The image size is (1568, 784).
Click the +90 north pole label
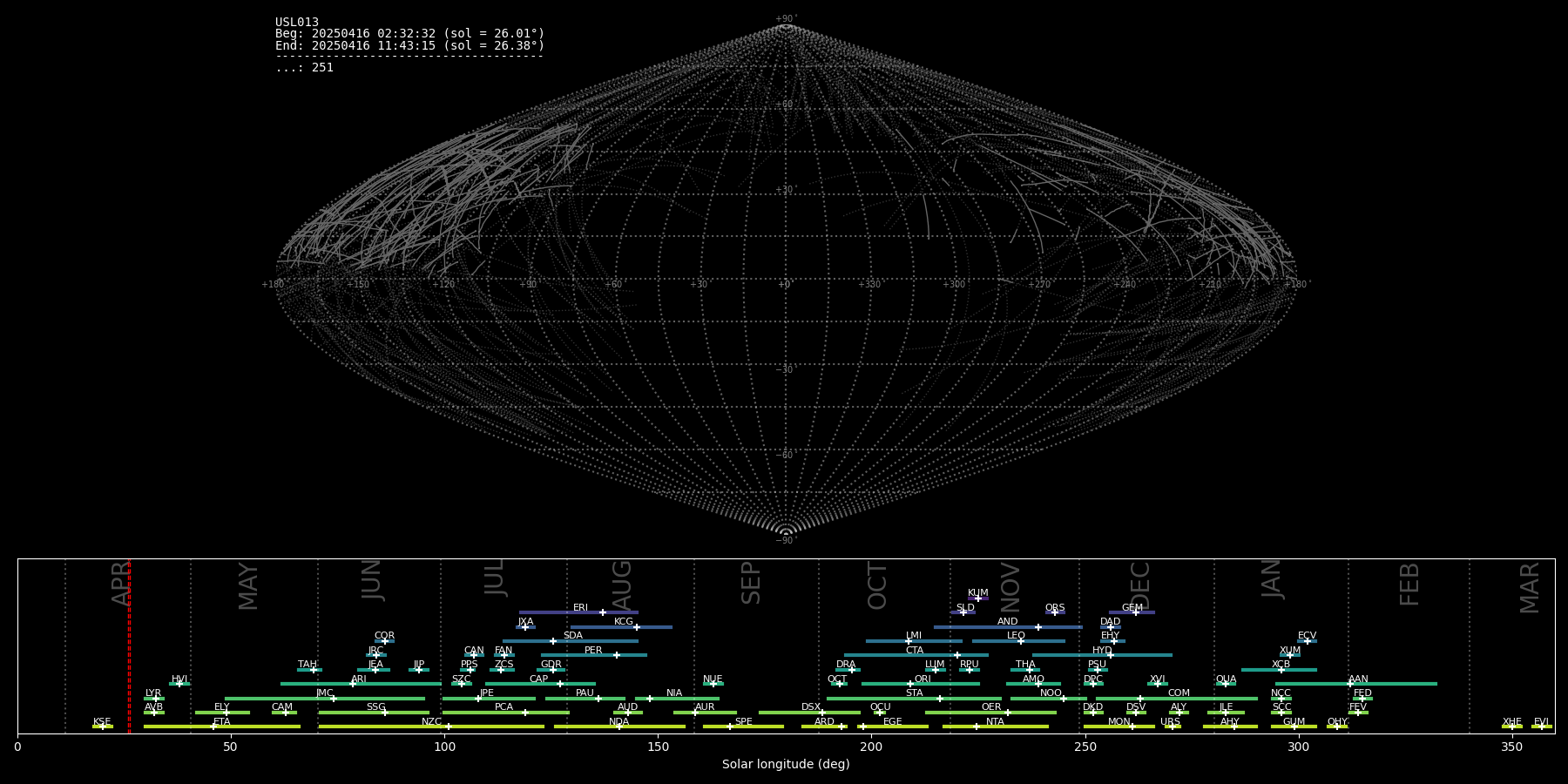(786, 19)
